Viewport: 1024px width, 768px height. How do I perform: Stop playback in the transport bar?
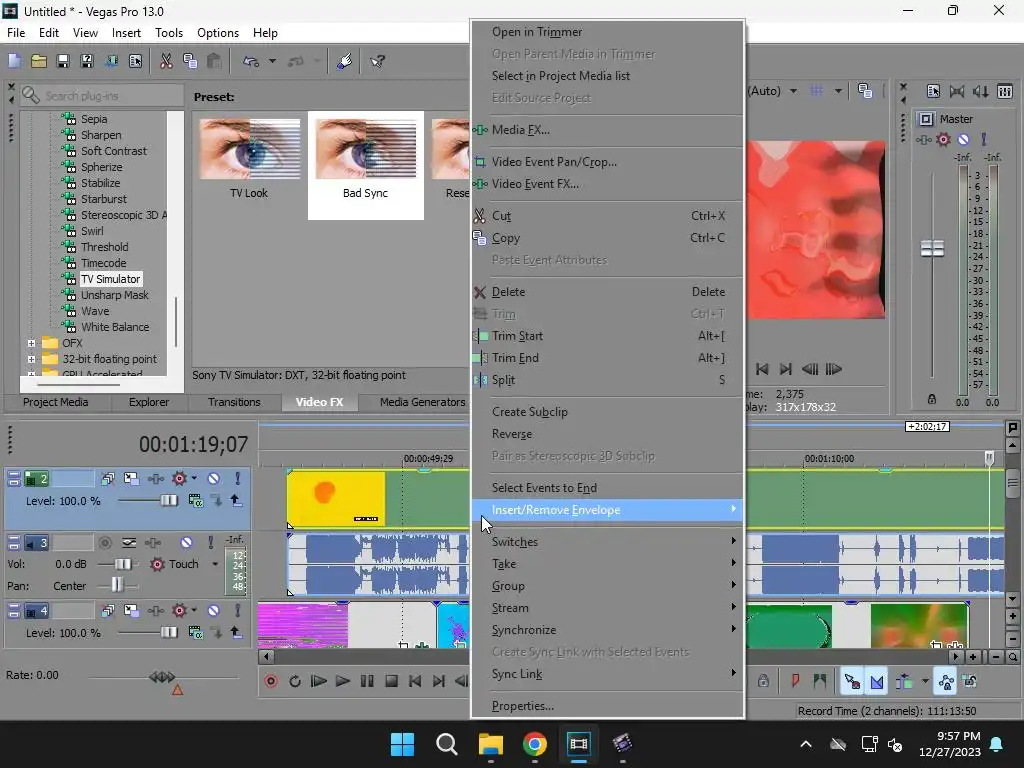391,681
